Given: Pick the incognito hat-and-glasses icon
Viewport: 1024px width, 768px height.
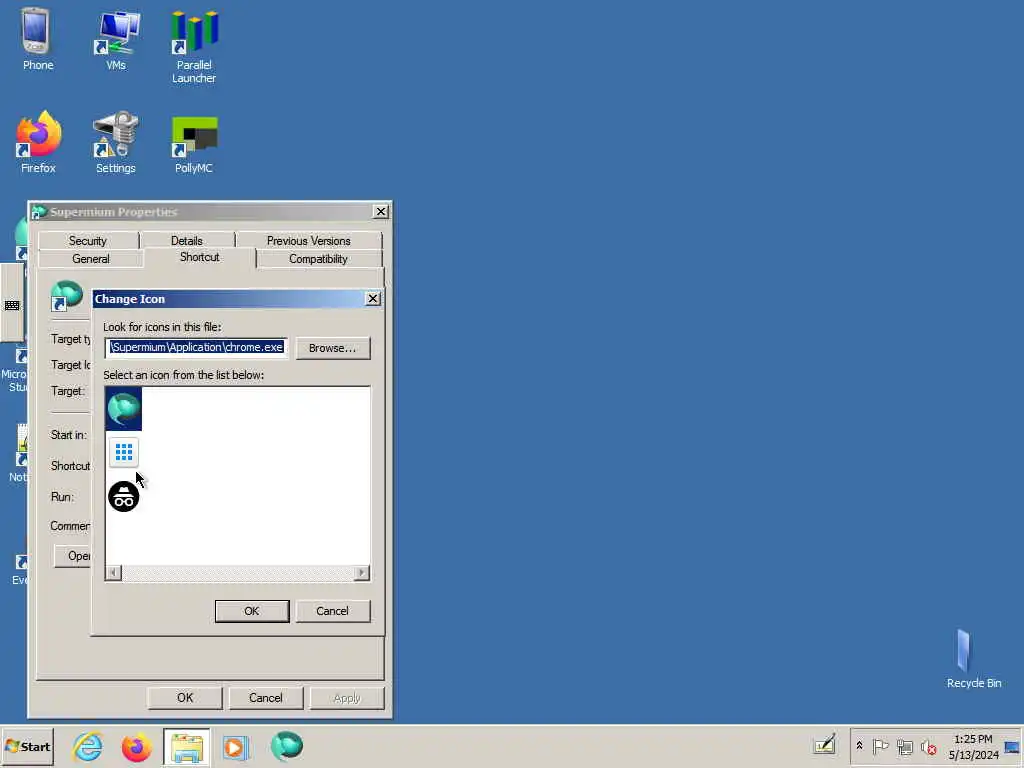Looking at the screenshot, I should point(123,496).
